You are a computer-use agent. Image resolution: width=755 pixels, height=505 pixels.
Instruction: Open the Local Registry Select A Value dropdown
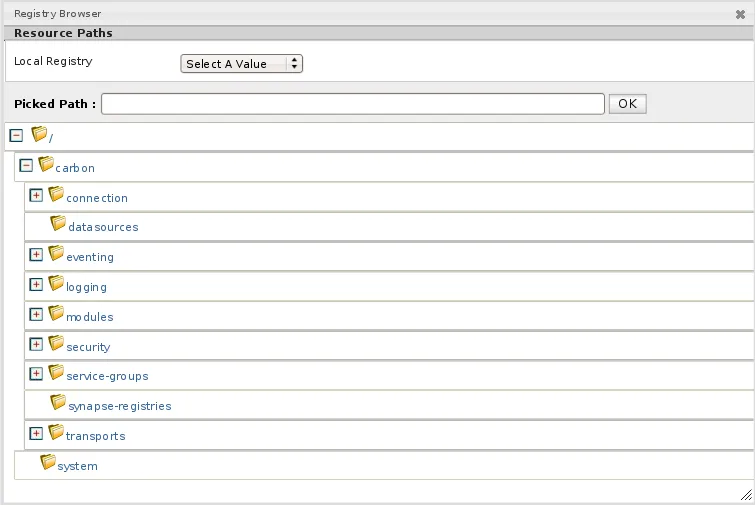pyautogui.click(x=241, y=64)
